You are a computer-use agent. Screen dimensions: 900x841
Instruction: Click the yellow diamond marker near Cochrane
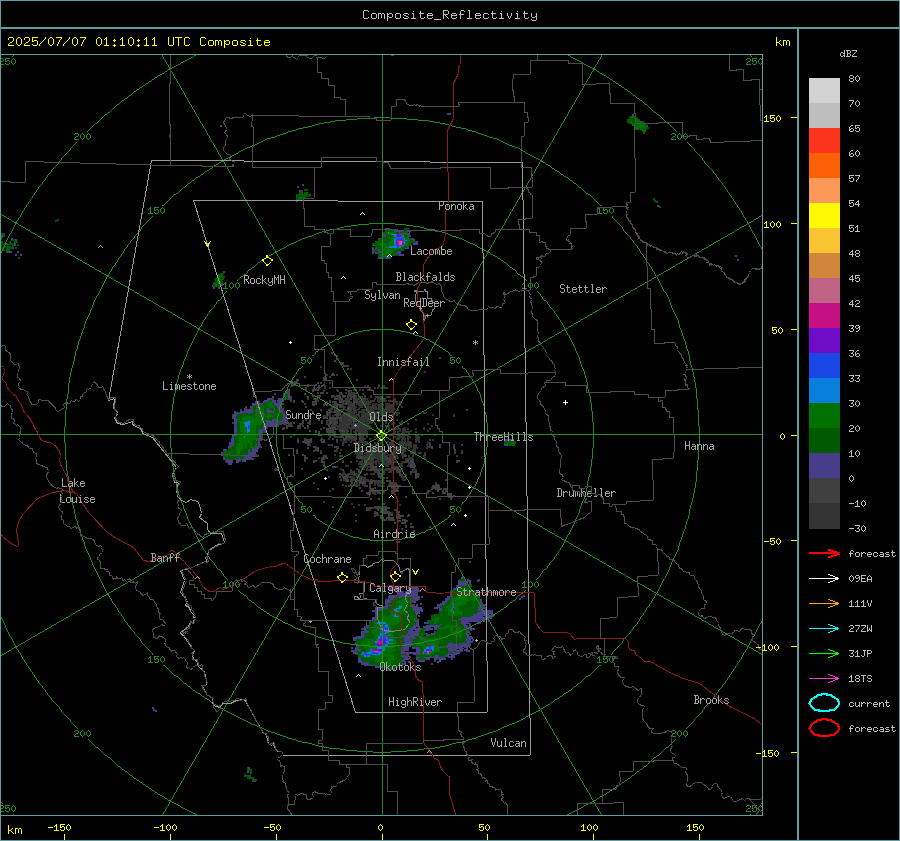pyautogui.click(x=342, y=578)
